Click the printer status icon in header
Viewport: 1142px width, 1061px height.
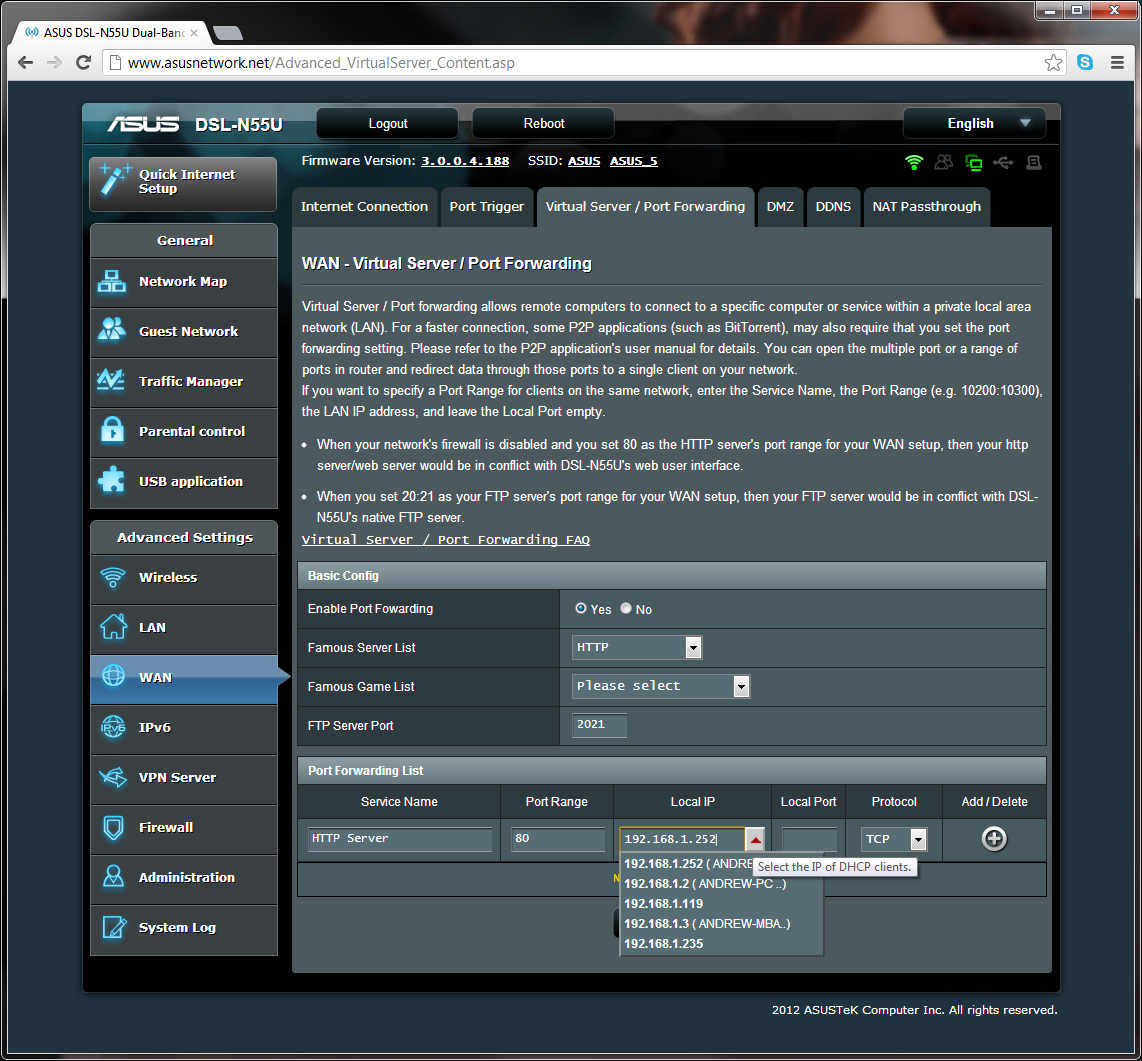(x=1033, y=162)
